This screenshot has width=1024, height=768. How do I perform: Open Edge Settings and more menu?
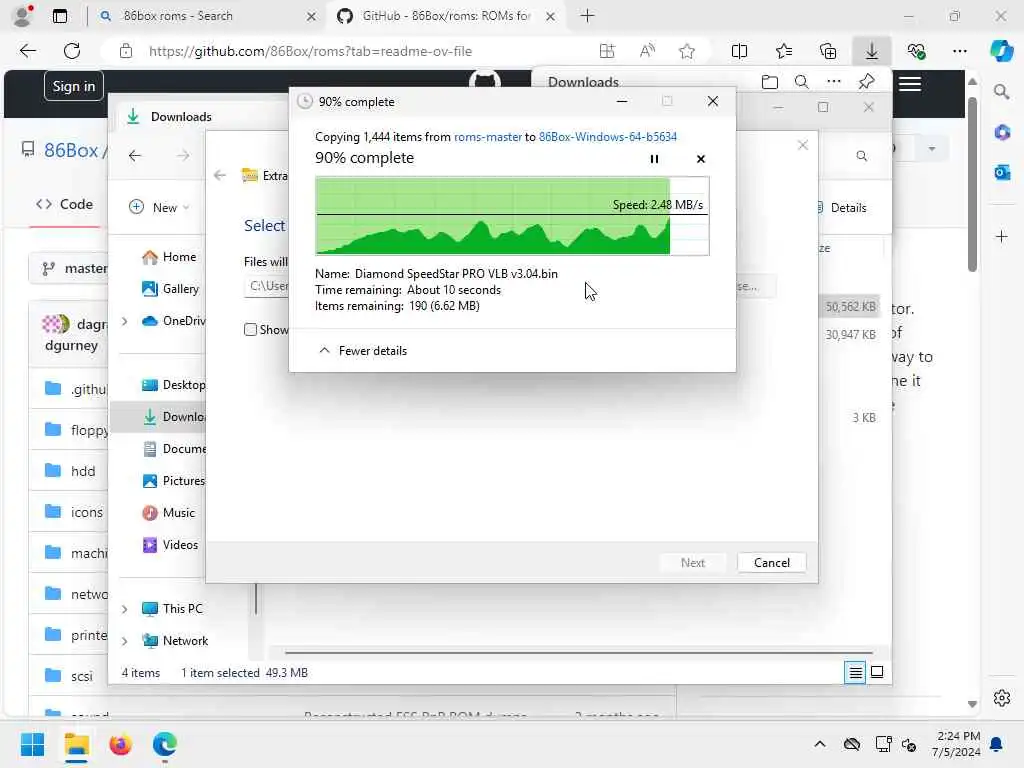(959, 51)
